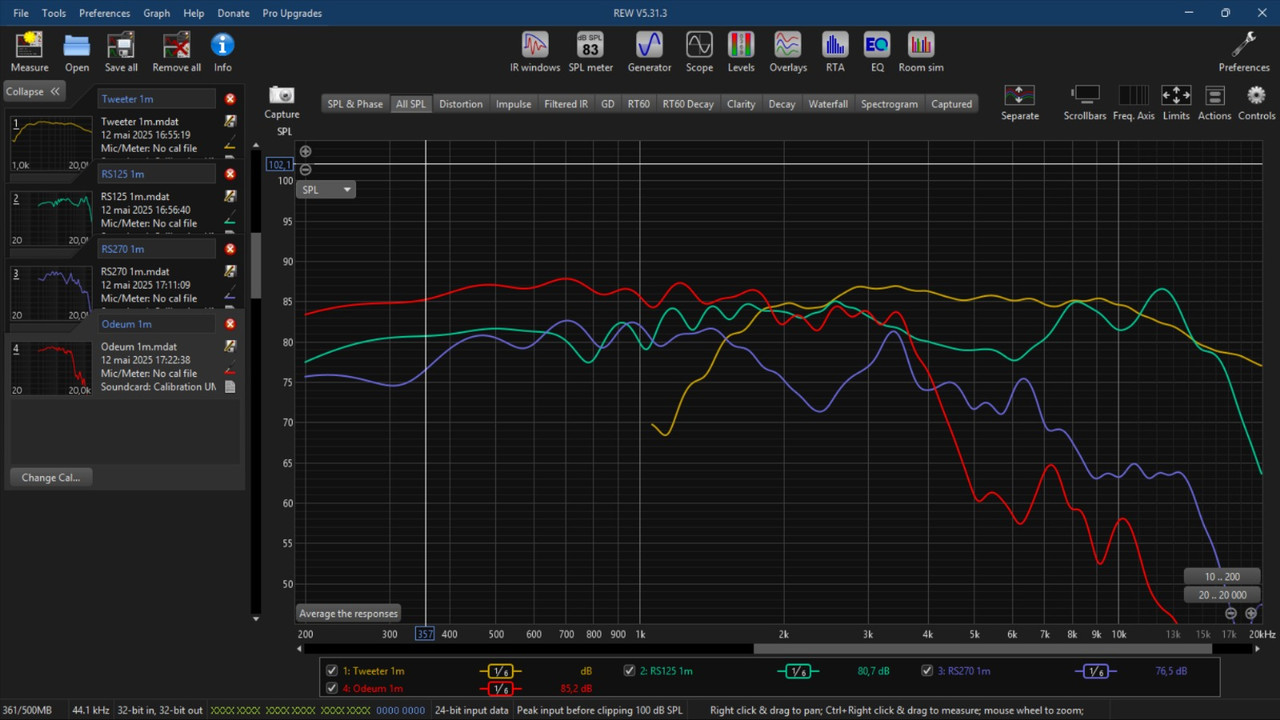Collapse the measurements panel

[x=33, y=91]
